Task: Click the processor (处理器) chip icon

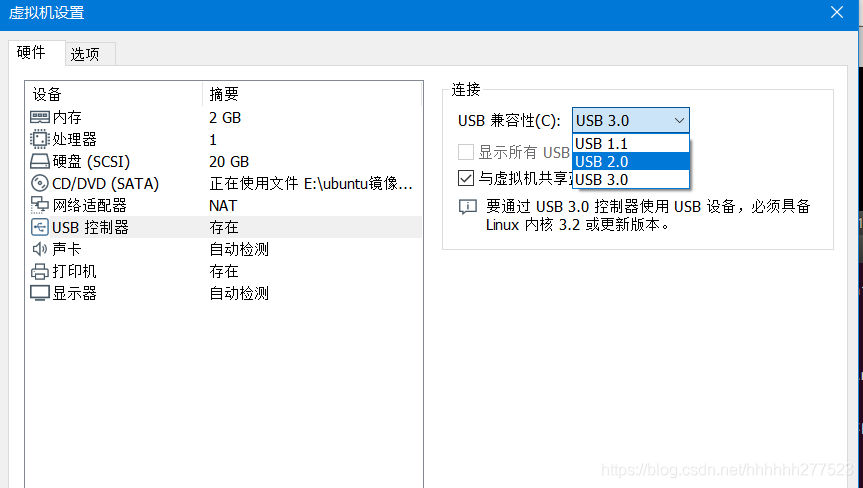Action: coord(40,139)
